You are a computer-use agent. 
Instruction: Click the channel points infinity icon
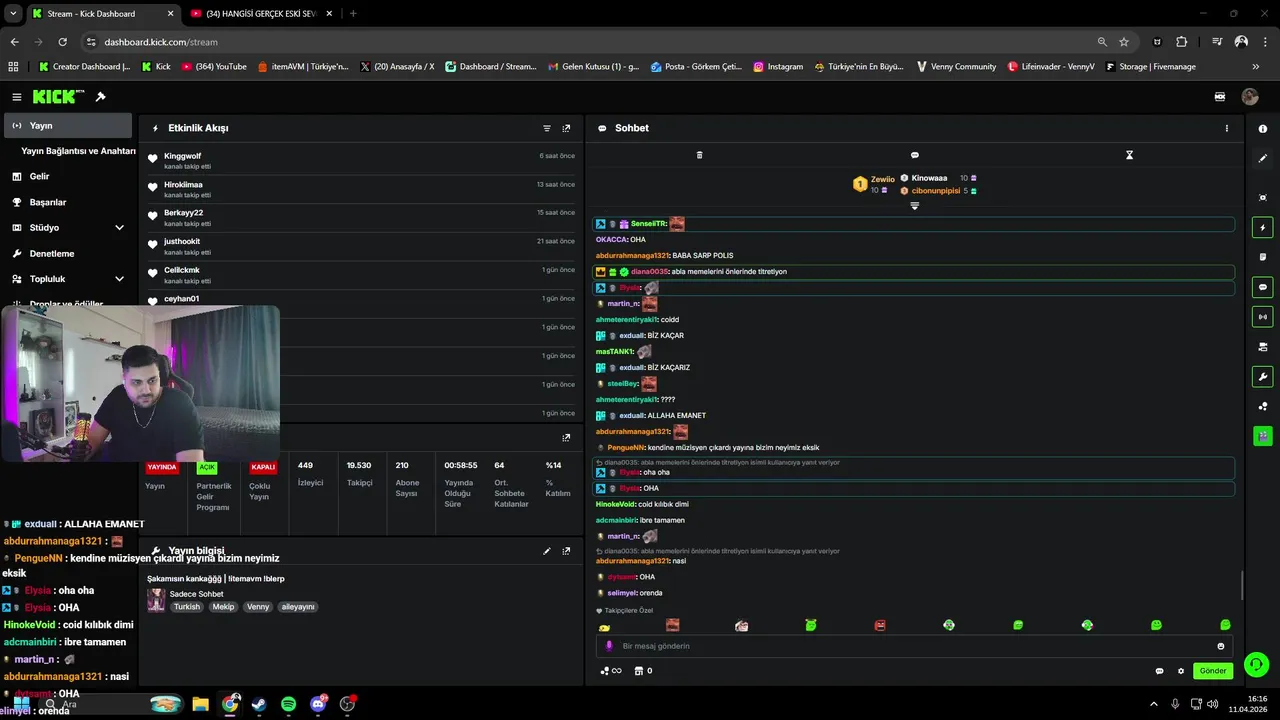610,671
